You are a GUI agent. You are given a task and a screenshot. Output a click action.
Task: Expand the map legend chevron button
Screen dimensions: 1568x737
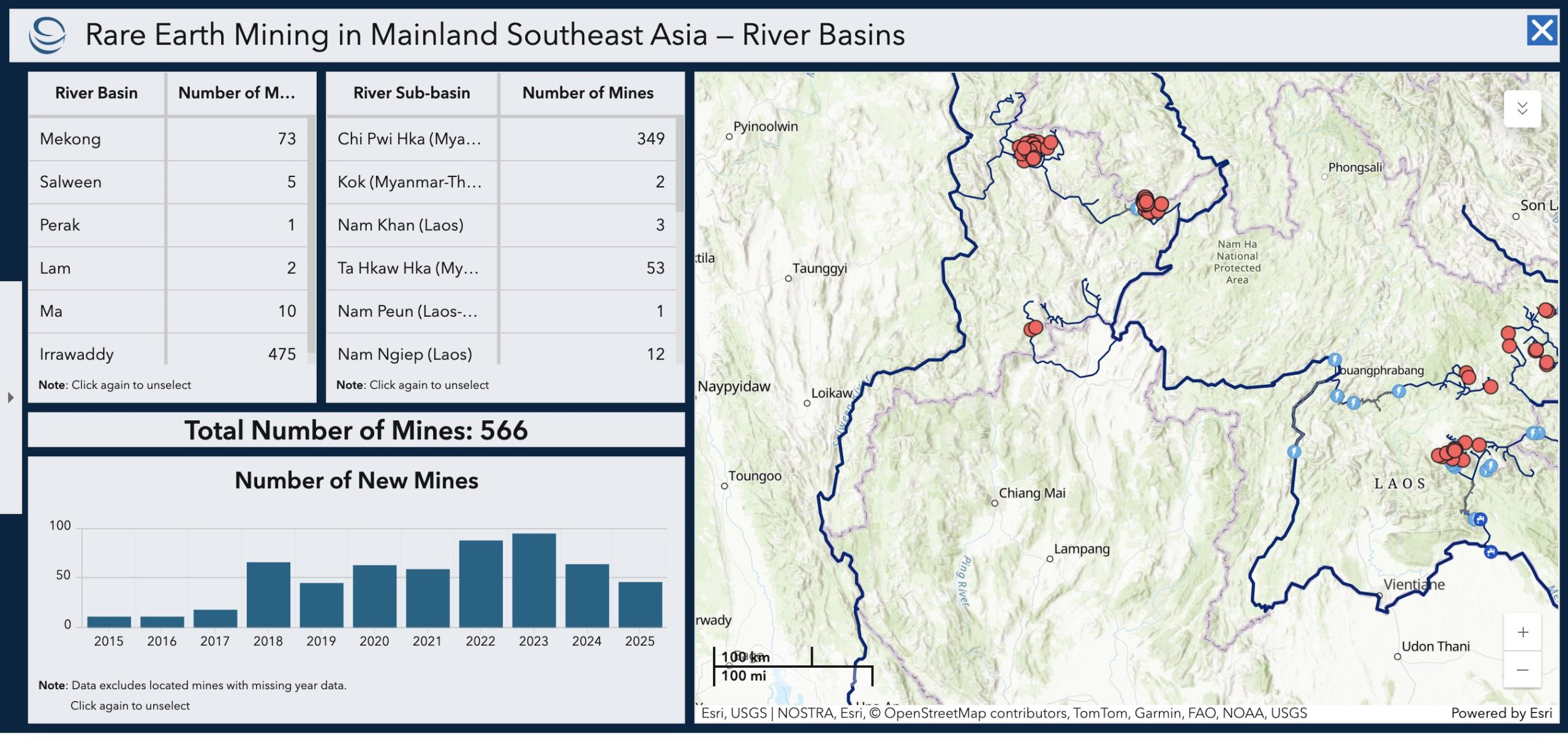1522,109
